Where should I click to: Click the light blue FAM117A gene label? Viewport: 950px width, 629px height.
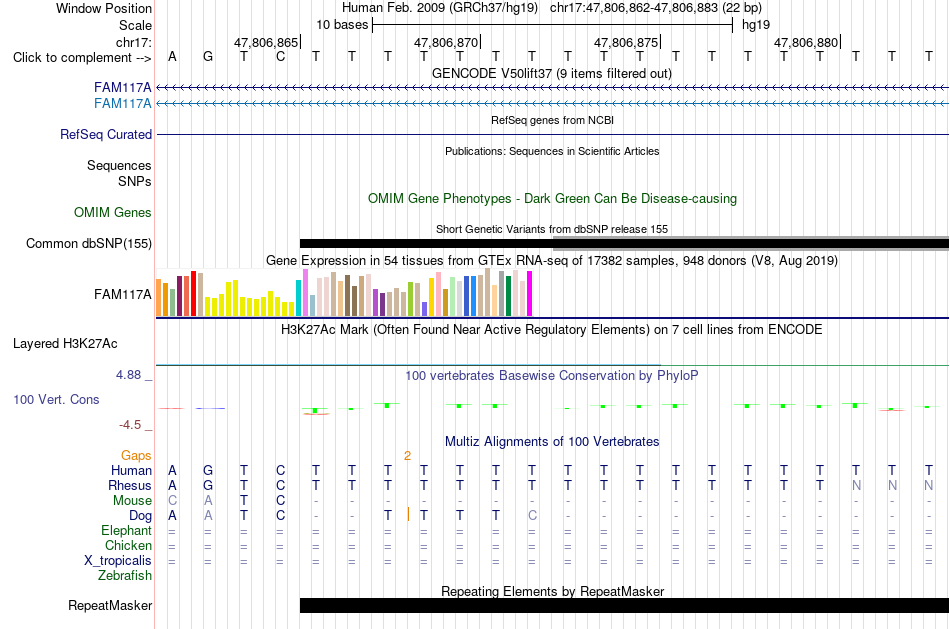122,104
